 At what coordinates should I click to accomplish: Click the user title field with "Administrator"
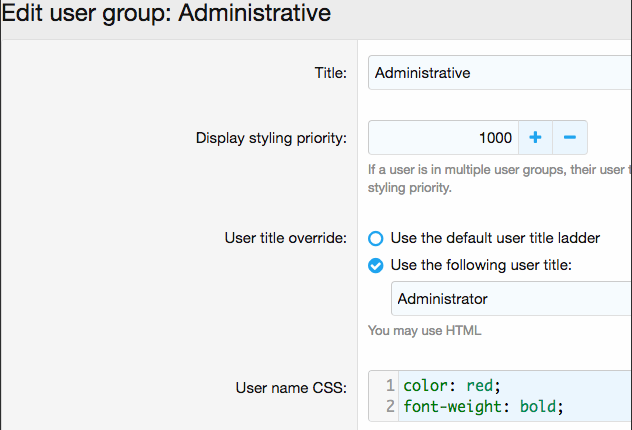[x=510, y=299]
